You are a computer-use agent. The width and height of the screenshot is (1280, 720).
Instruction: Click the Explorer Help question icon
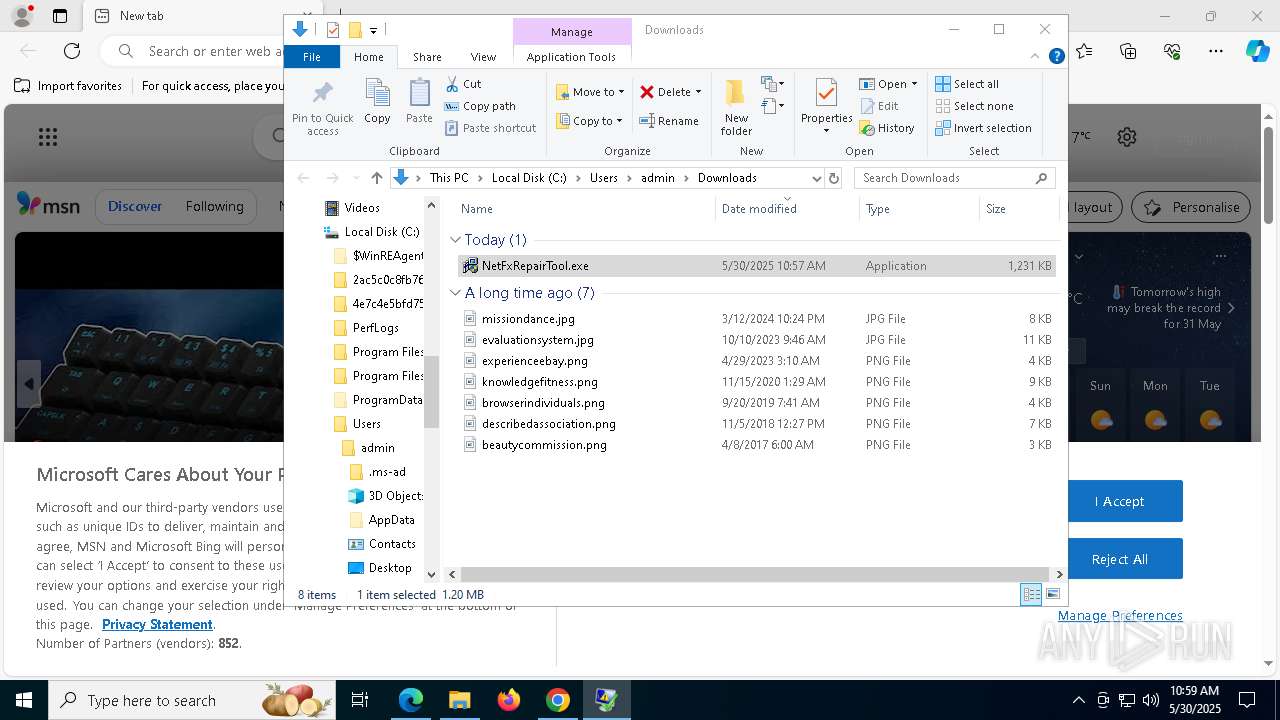click(x=1056, y=57)
